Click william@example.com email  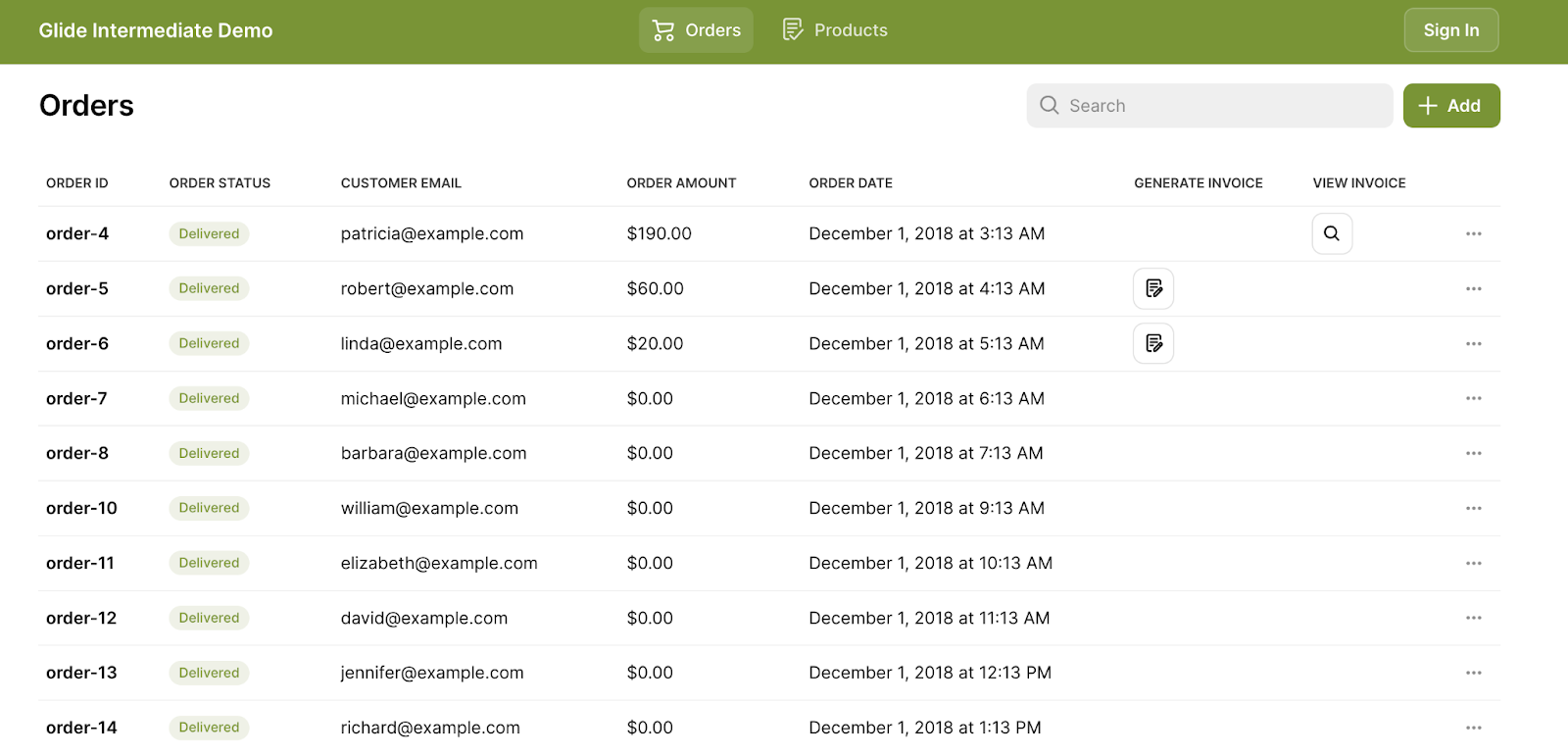429,508
